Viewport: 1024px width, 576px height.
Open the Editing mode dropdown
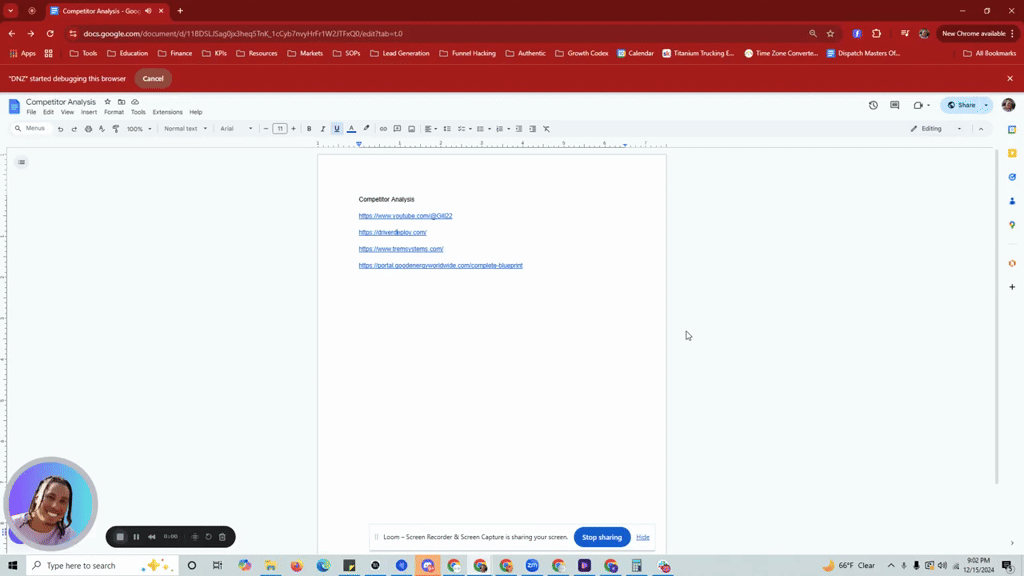(x=936, y=129)
